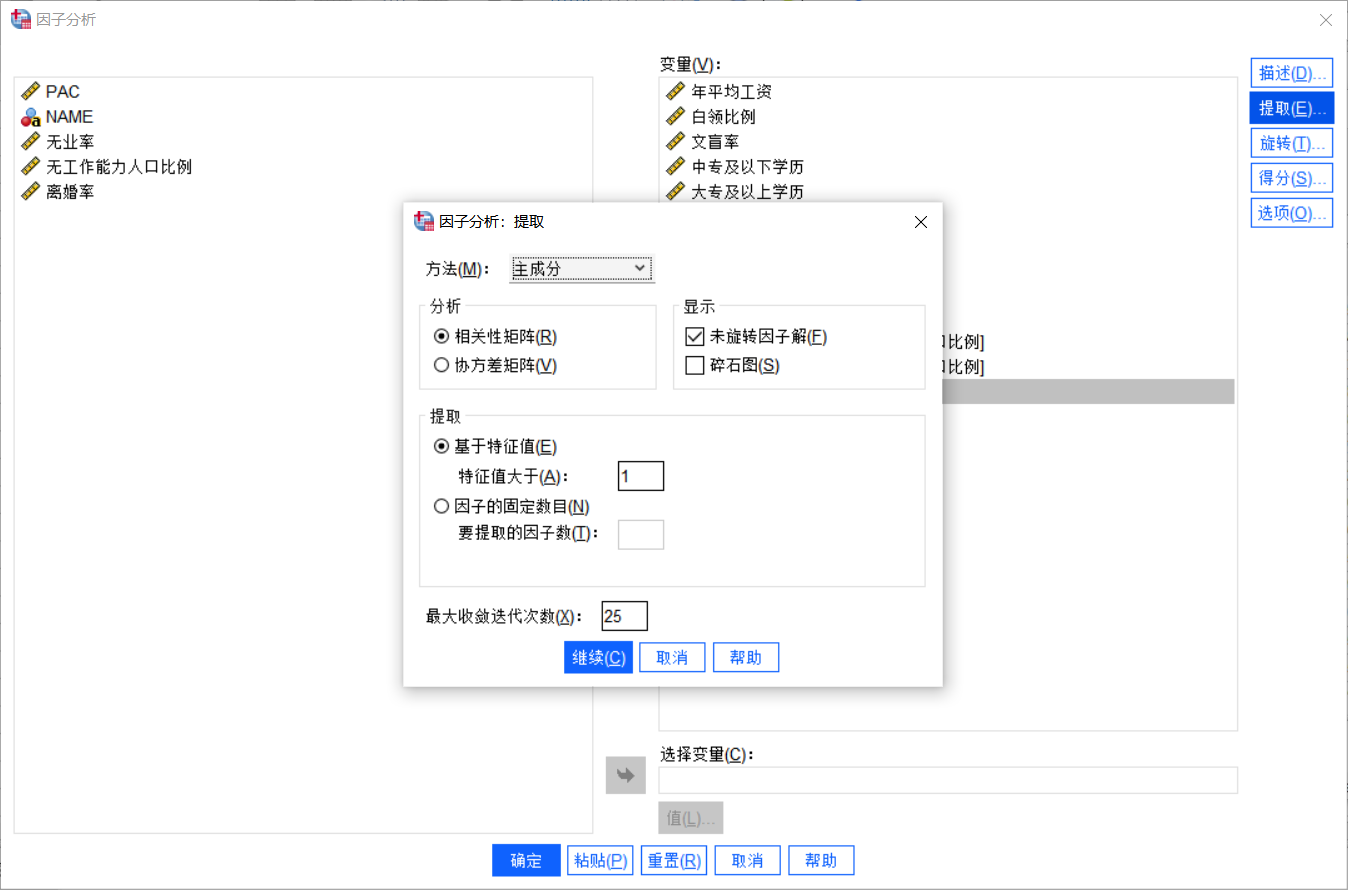The width and height of the screenshot is (1348, 890).
Task: Click the 选项 button on the right
Action: [1290, 212]
